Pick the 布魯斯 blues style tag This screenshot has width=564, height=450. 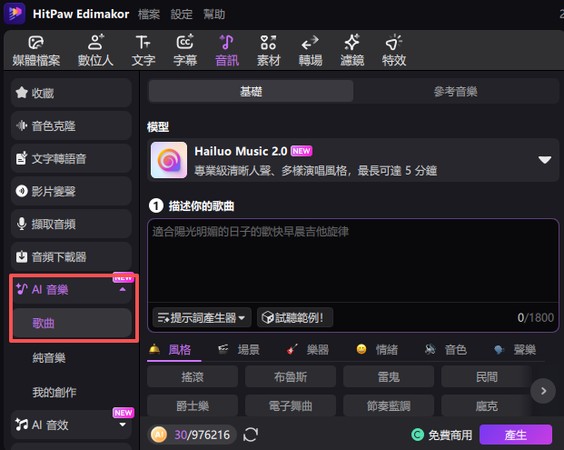point(290,377)
